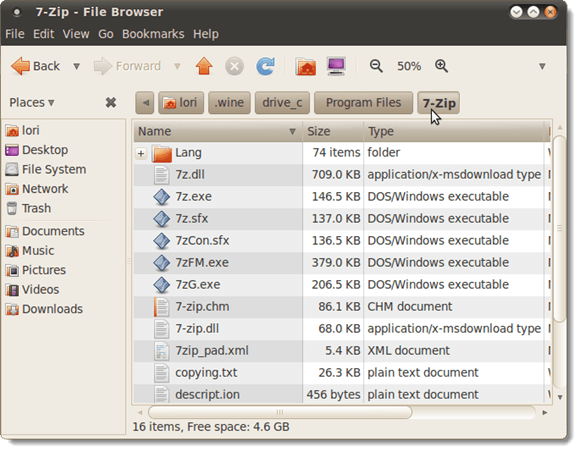Open the Bookmarks menu
This screenshot has width=580, height=452.
coord(153,34)
